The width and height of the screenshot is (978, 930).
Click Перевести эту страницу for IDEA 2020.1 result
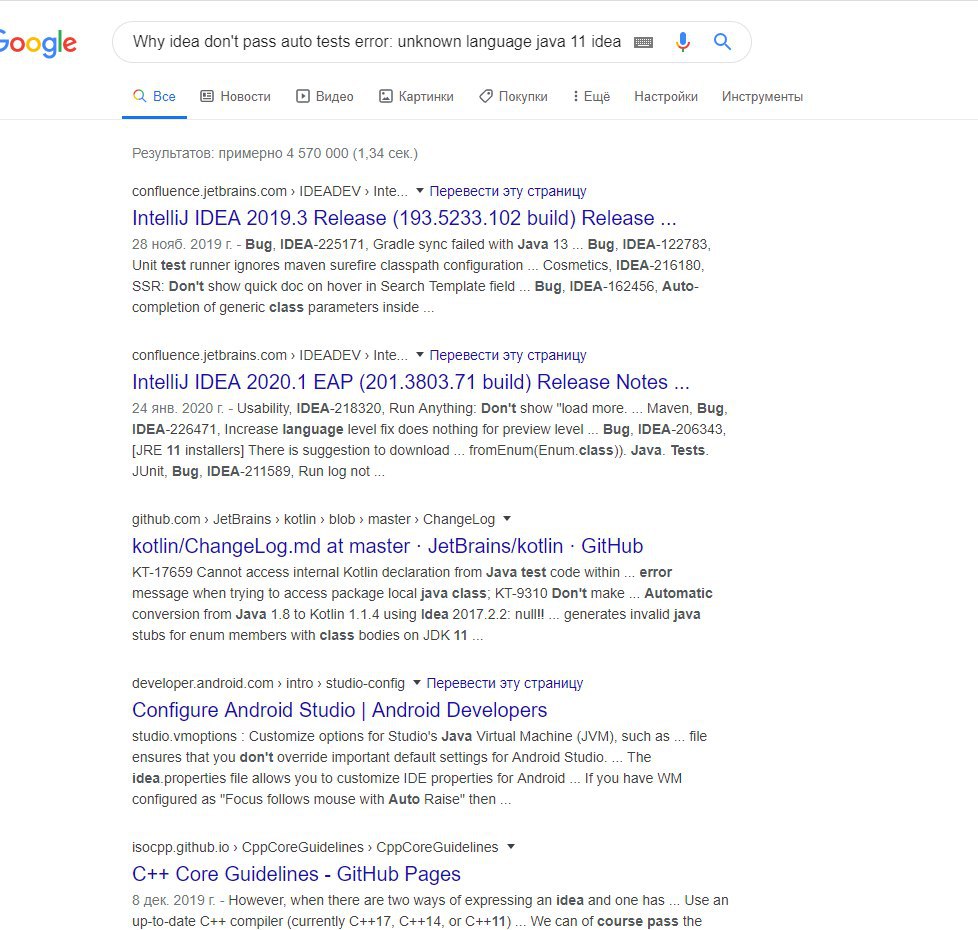pos(508,356)
